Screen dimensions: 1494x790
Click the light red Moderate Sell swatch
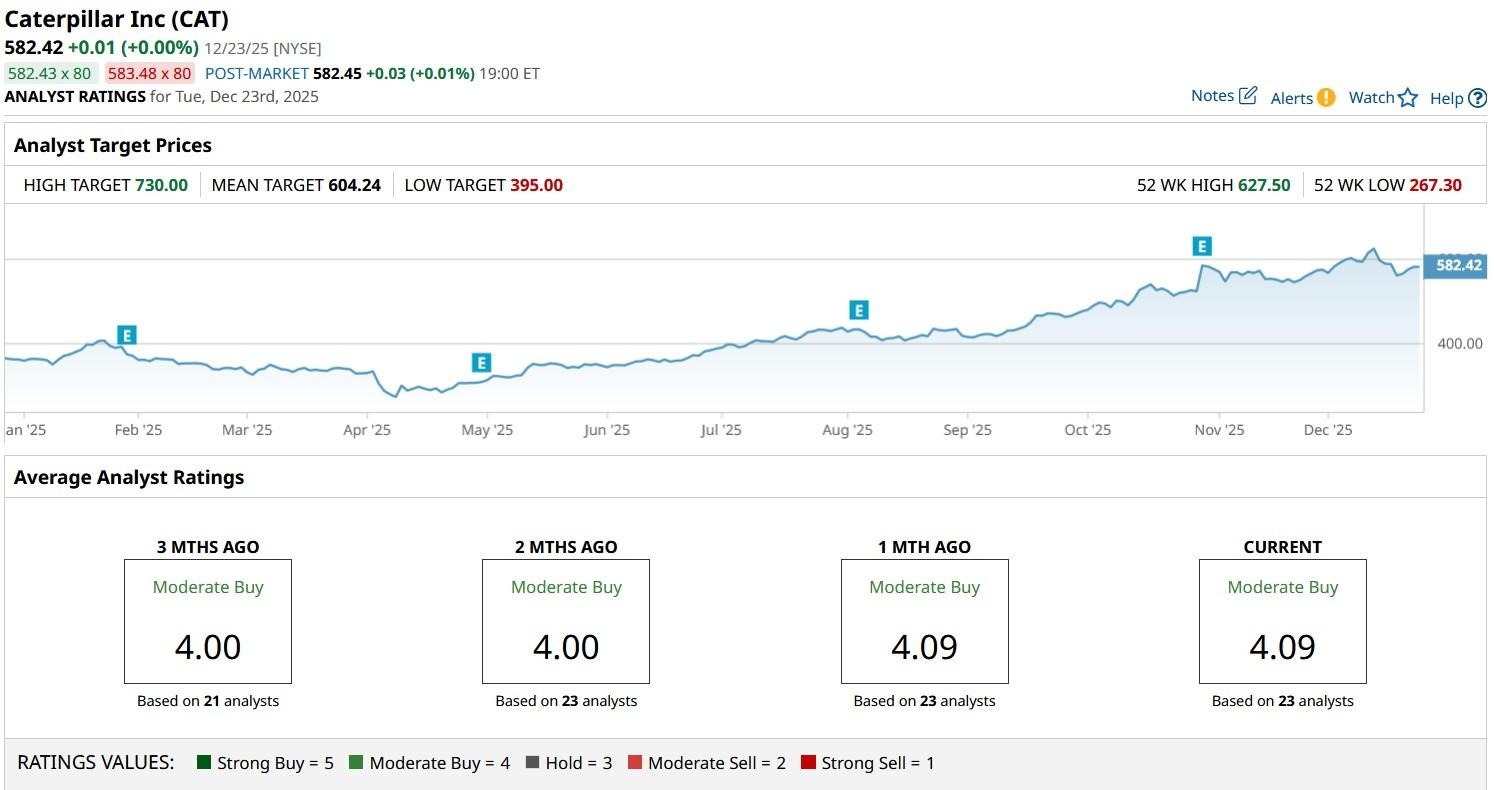point(634,763)
